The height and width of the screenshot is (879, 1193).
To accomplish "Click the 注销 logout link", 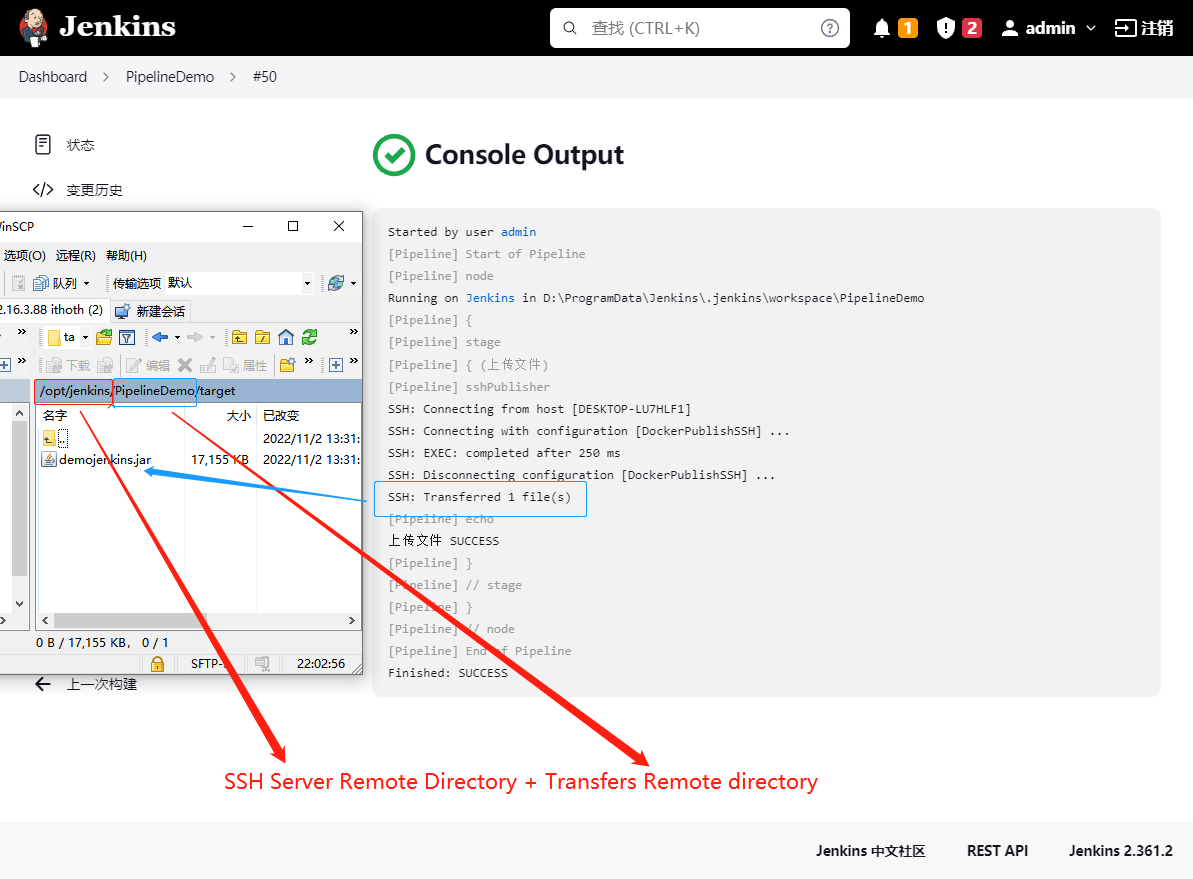I will [1144, 28].
